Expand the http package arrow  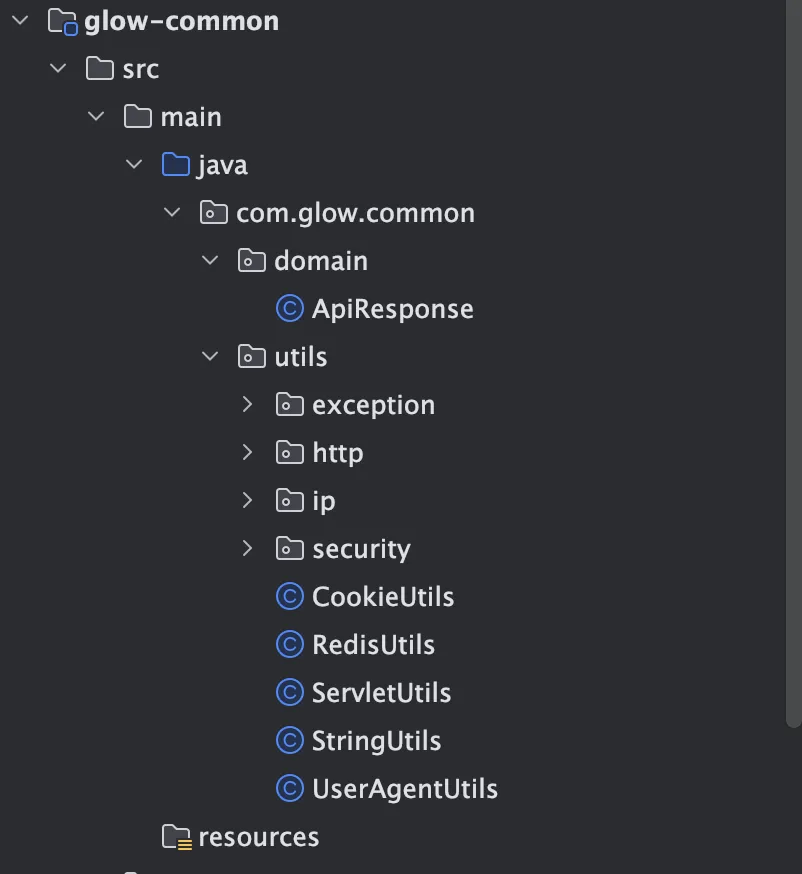point(248,453)
